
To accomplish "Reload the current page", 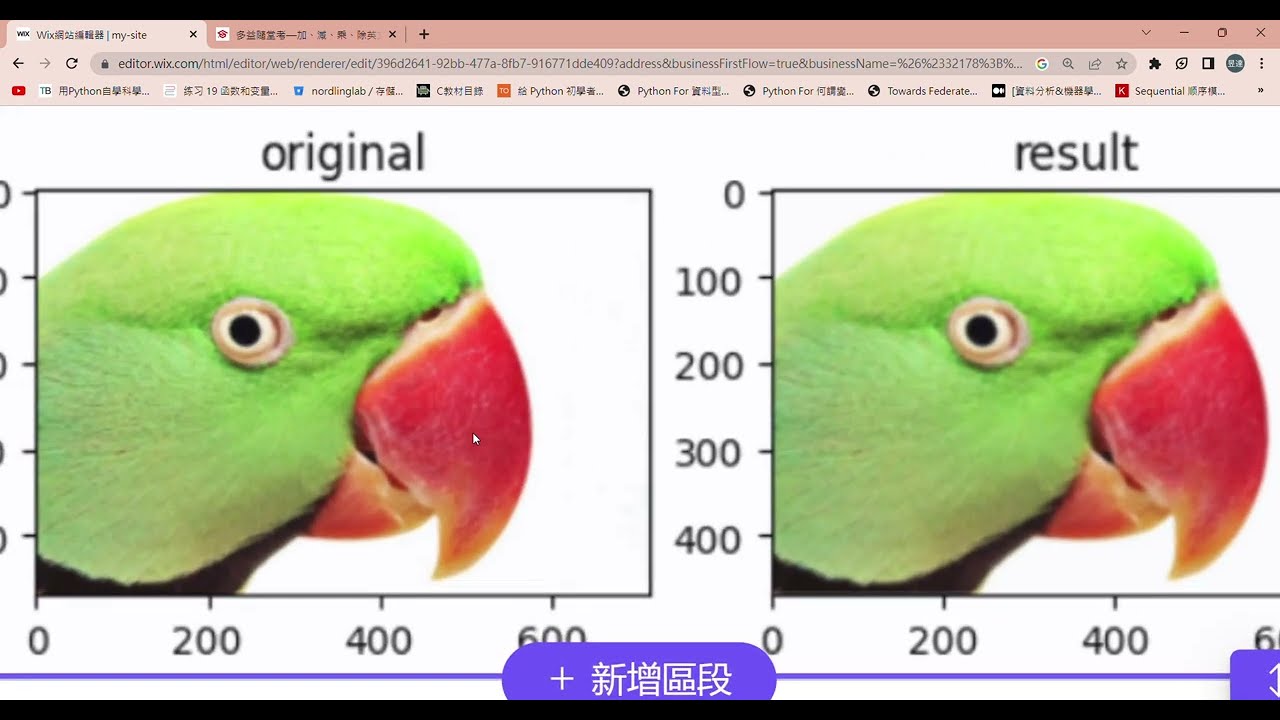I will point(72,63).
